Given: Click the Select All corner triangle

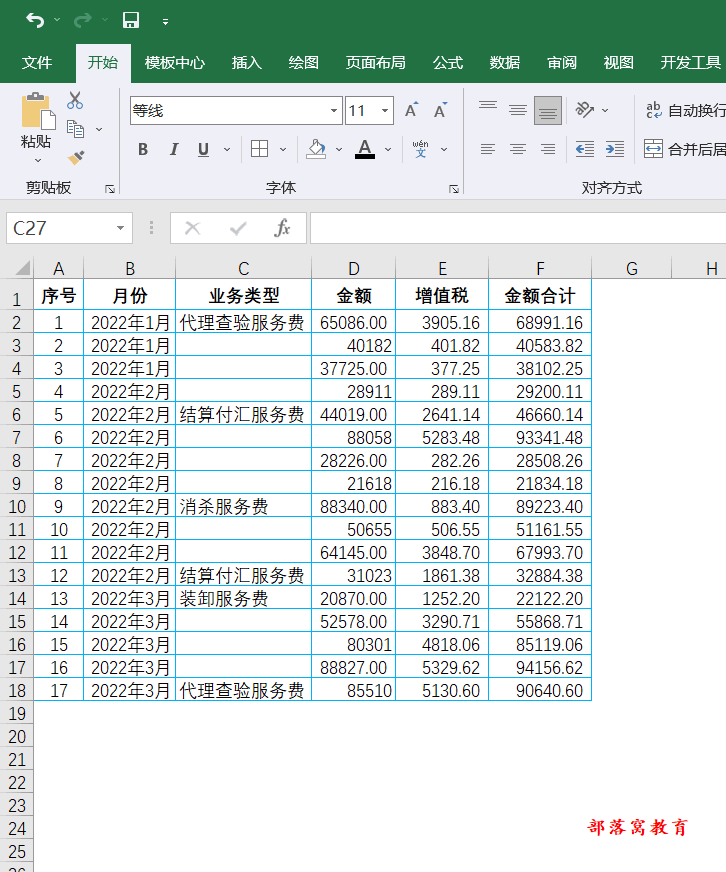Looking at the screenshot, I should [x=21, y=268].
